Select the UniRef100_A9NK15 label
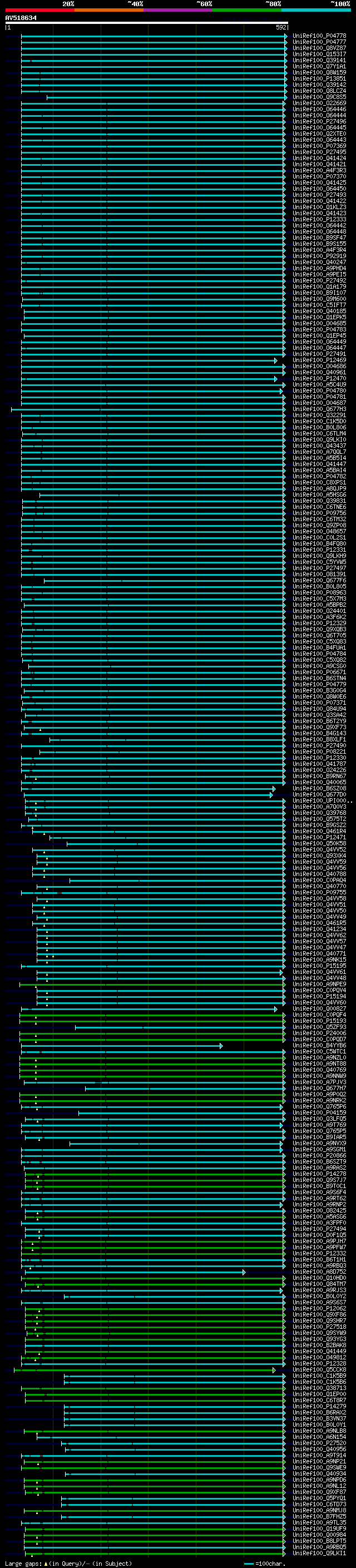The height and width of the screenshot is (1568, 356). (x=319, y=961)
